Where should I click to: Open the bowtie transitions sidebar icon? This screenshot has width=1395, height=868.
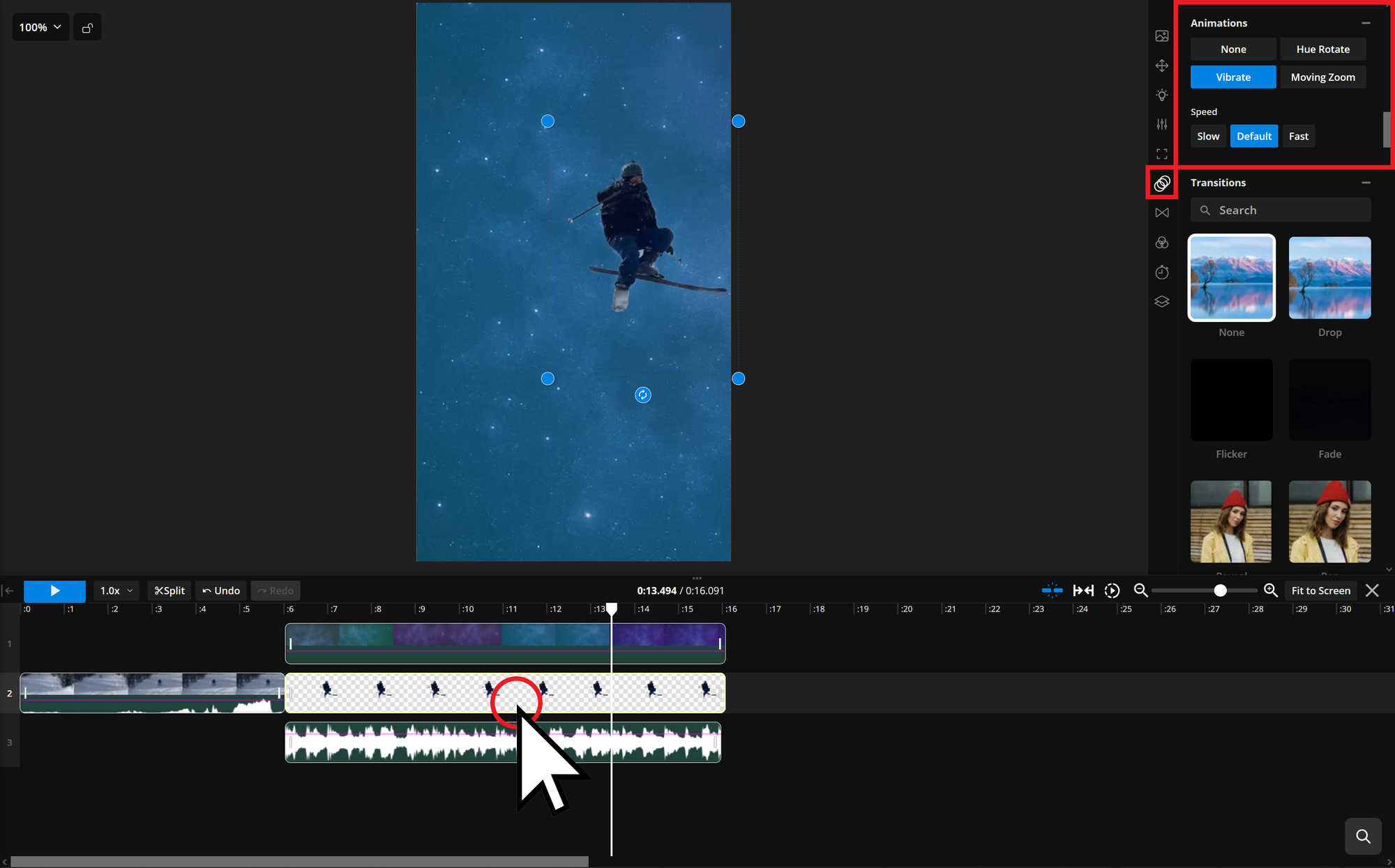1161,213
